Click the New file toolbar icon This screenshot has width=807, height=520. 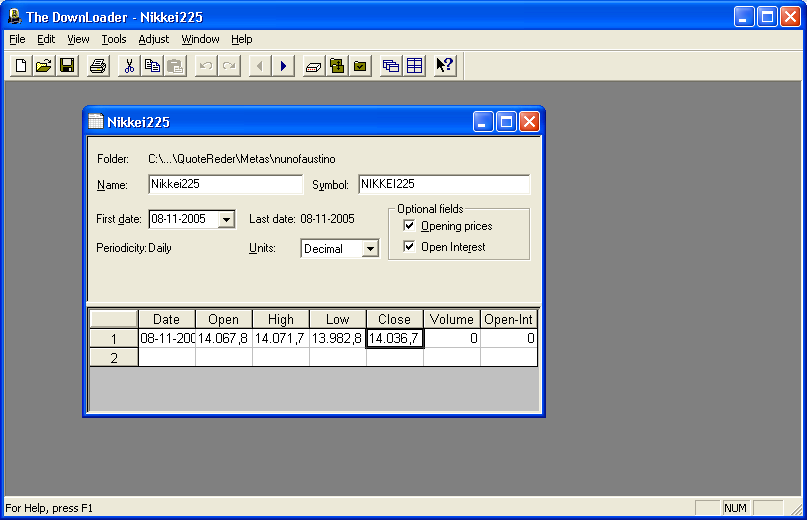tap(21, 66)
